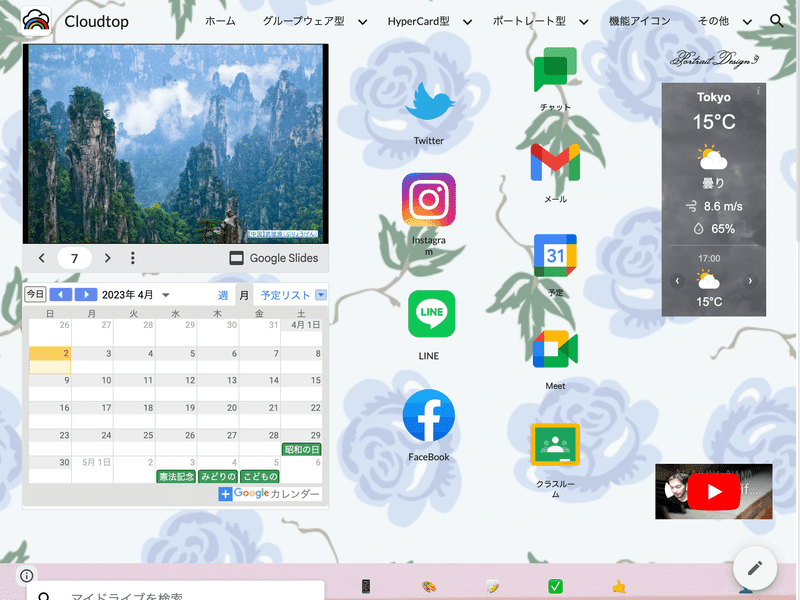Open the Google Classroom icon

[555, 444]
